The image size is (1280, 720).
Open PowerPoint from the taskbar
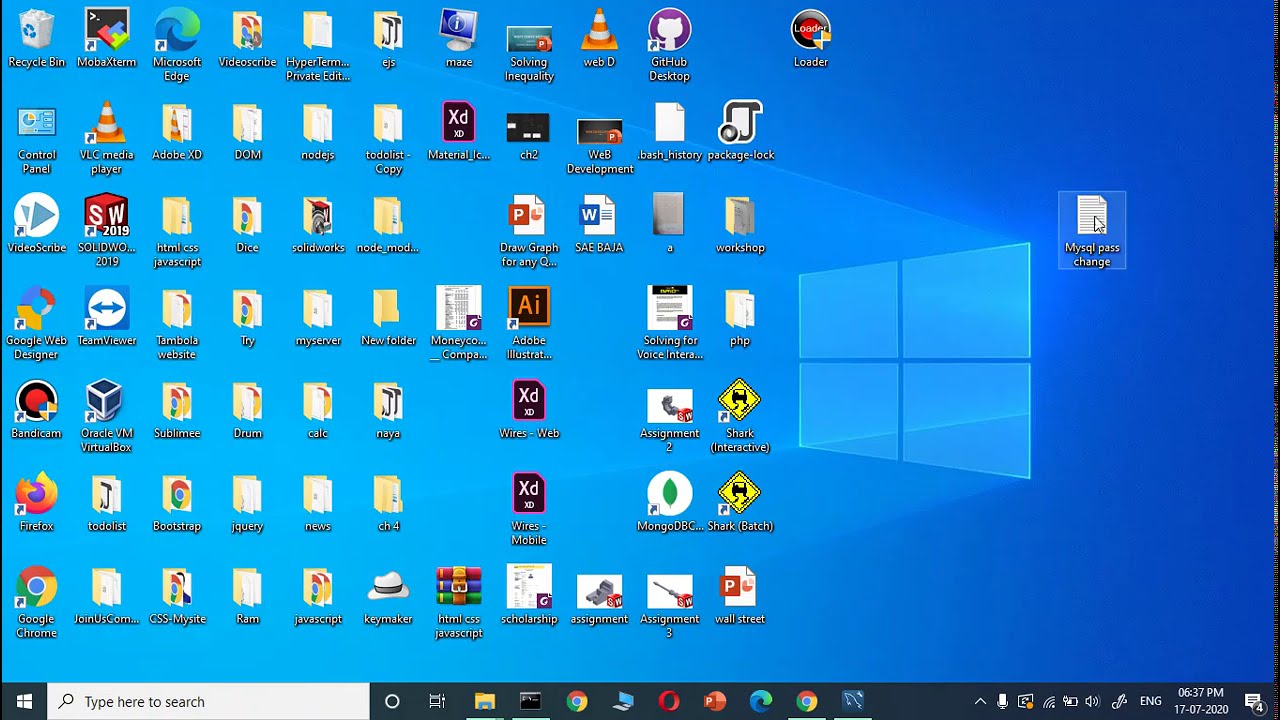click(715, 701)
